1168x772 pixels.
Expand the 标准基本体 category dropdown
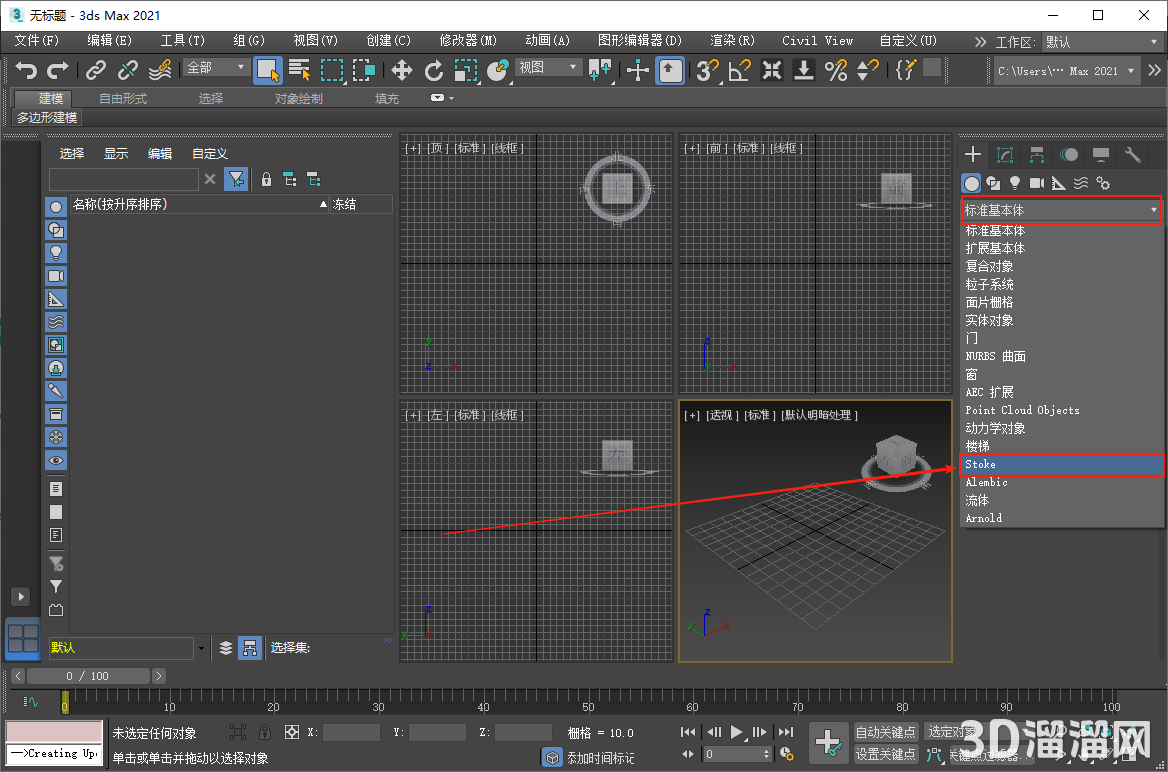[x=1061, y=210]
